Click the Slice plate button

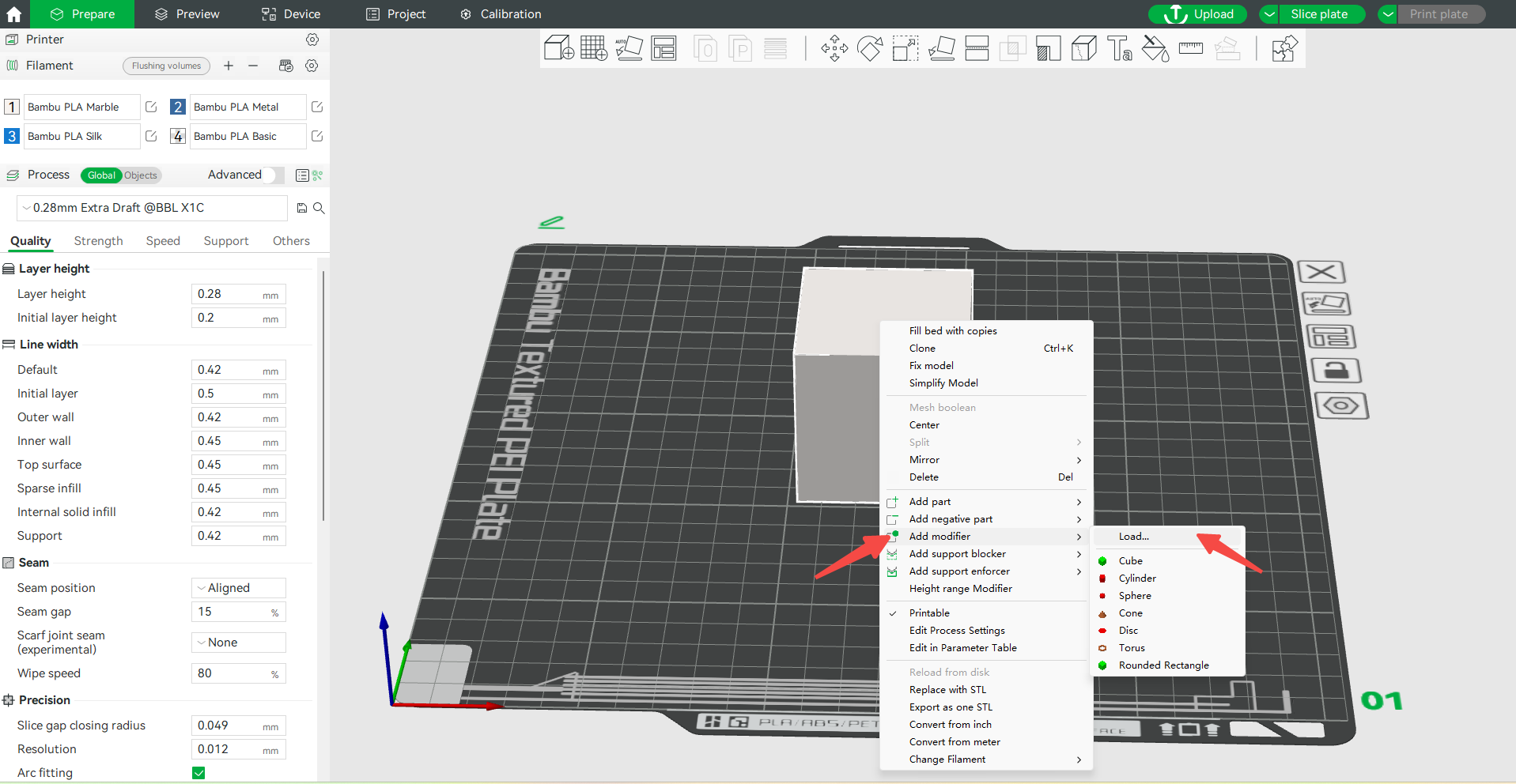1322,14
